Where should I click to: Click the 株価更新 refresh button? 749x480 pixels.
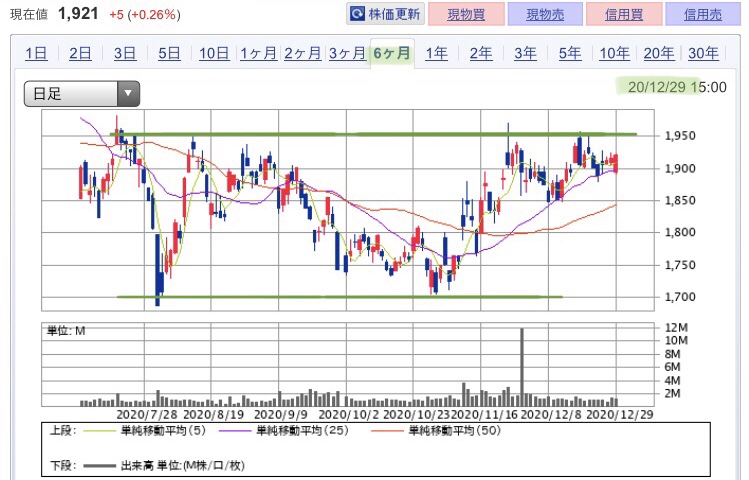[x=385, y=14]
